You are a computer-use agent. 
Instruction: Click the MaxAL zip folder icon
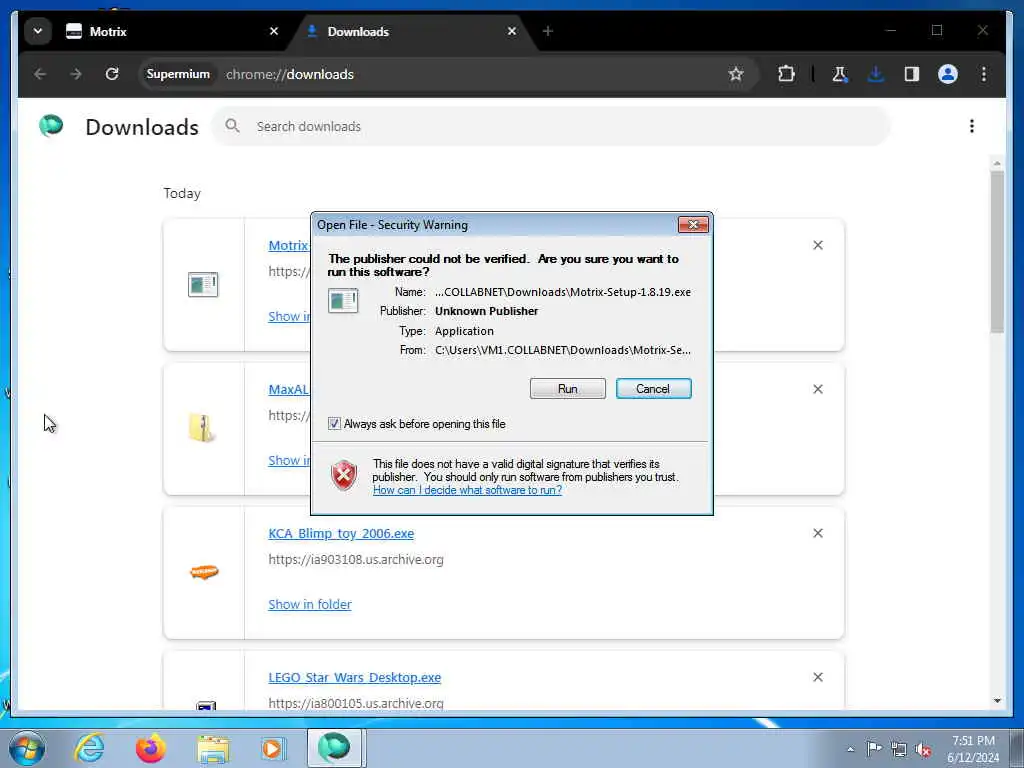(x=202, y=428)
